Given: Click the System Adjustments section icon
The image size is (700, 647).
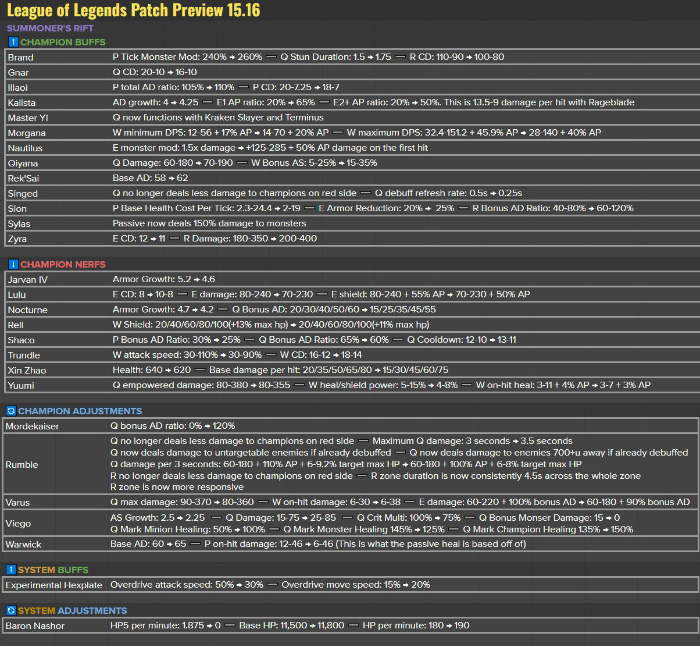Looking at the screenshot, I should (x=10, y=610).
